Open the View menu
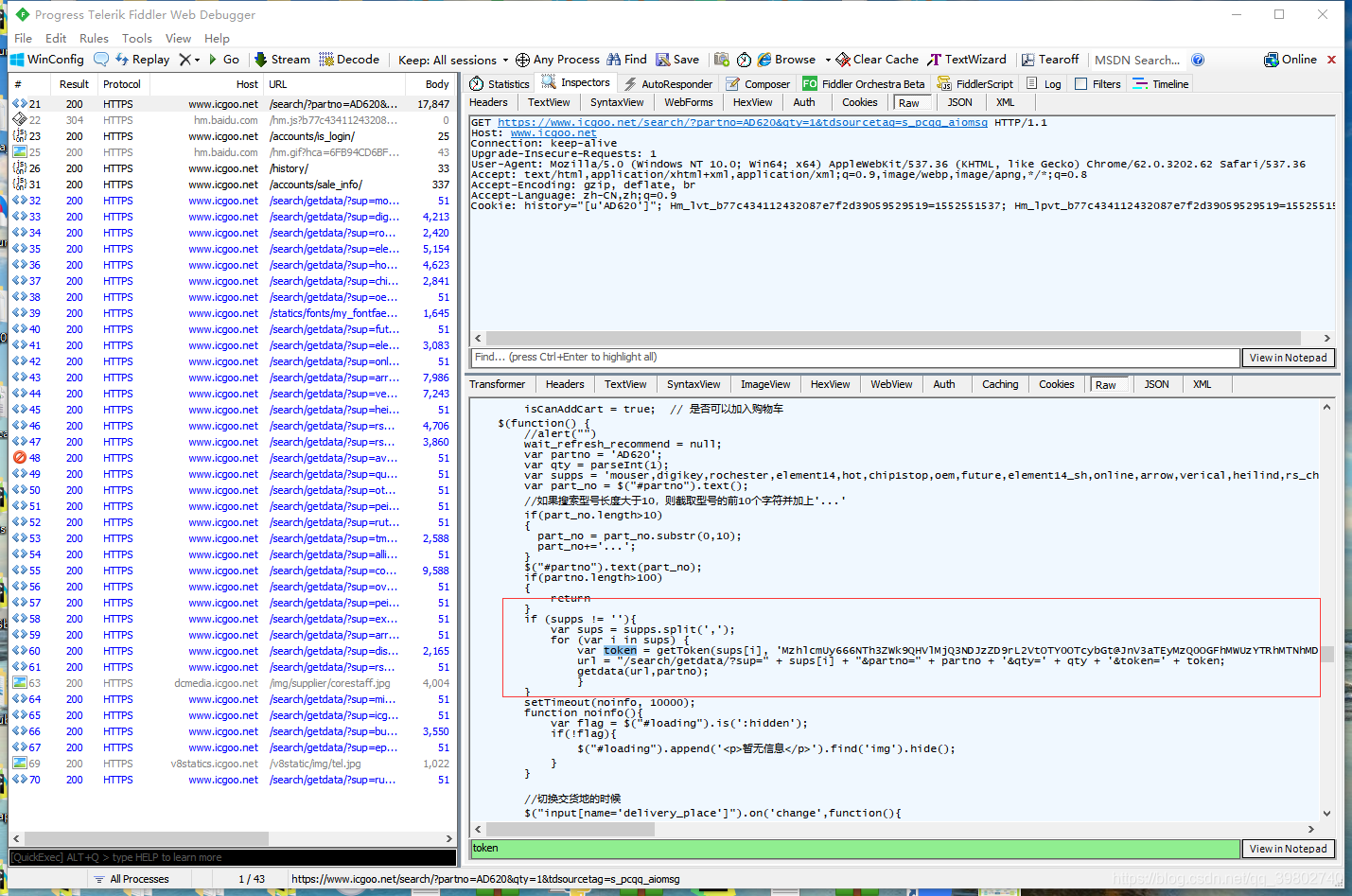 tap(178, 38)
